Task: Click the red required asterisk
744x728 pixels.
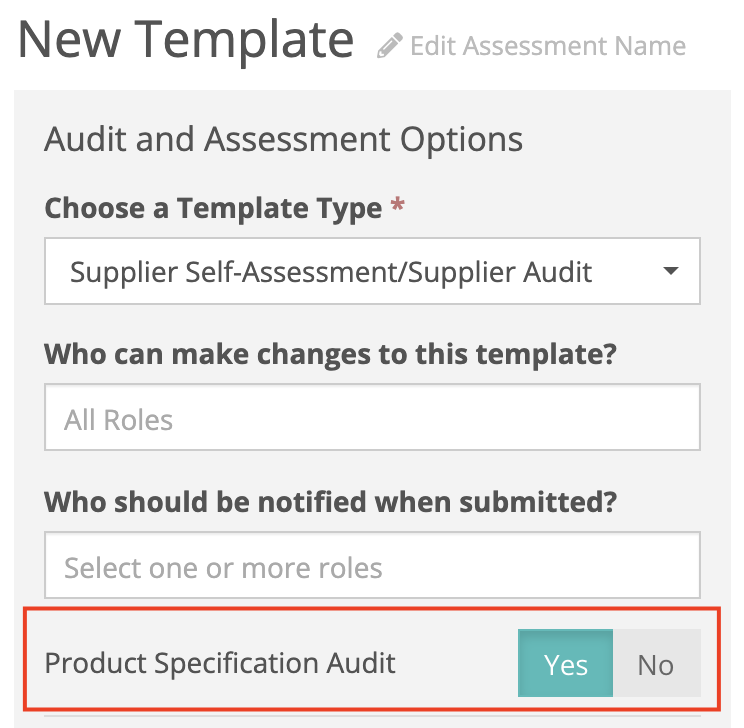Action: [x=398, y=207]
